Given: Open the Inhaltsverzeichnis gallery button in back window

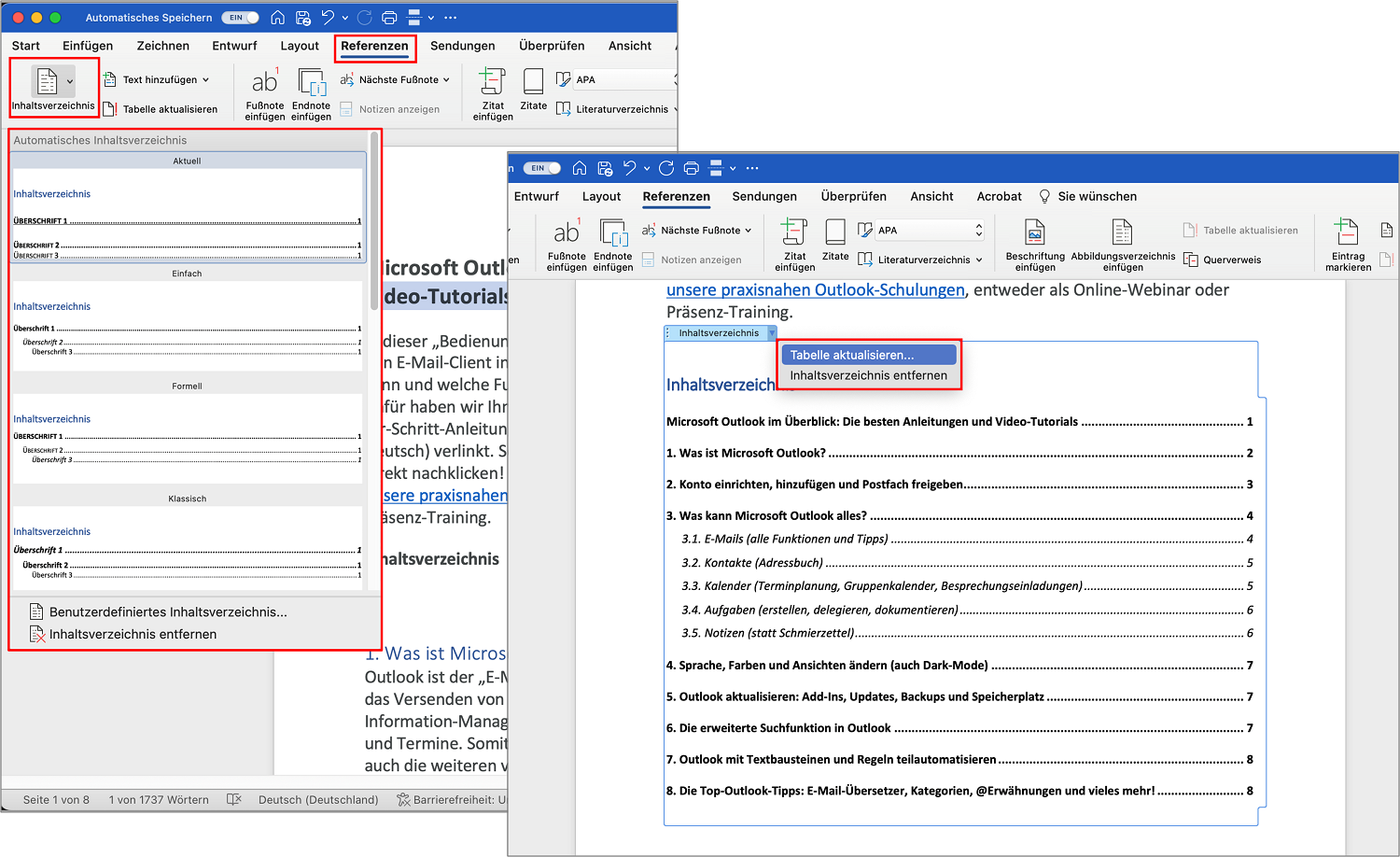Looking at the screenshot, I should (x=53, y=89).
